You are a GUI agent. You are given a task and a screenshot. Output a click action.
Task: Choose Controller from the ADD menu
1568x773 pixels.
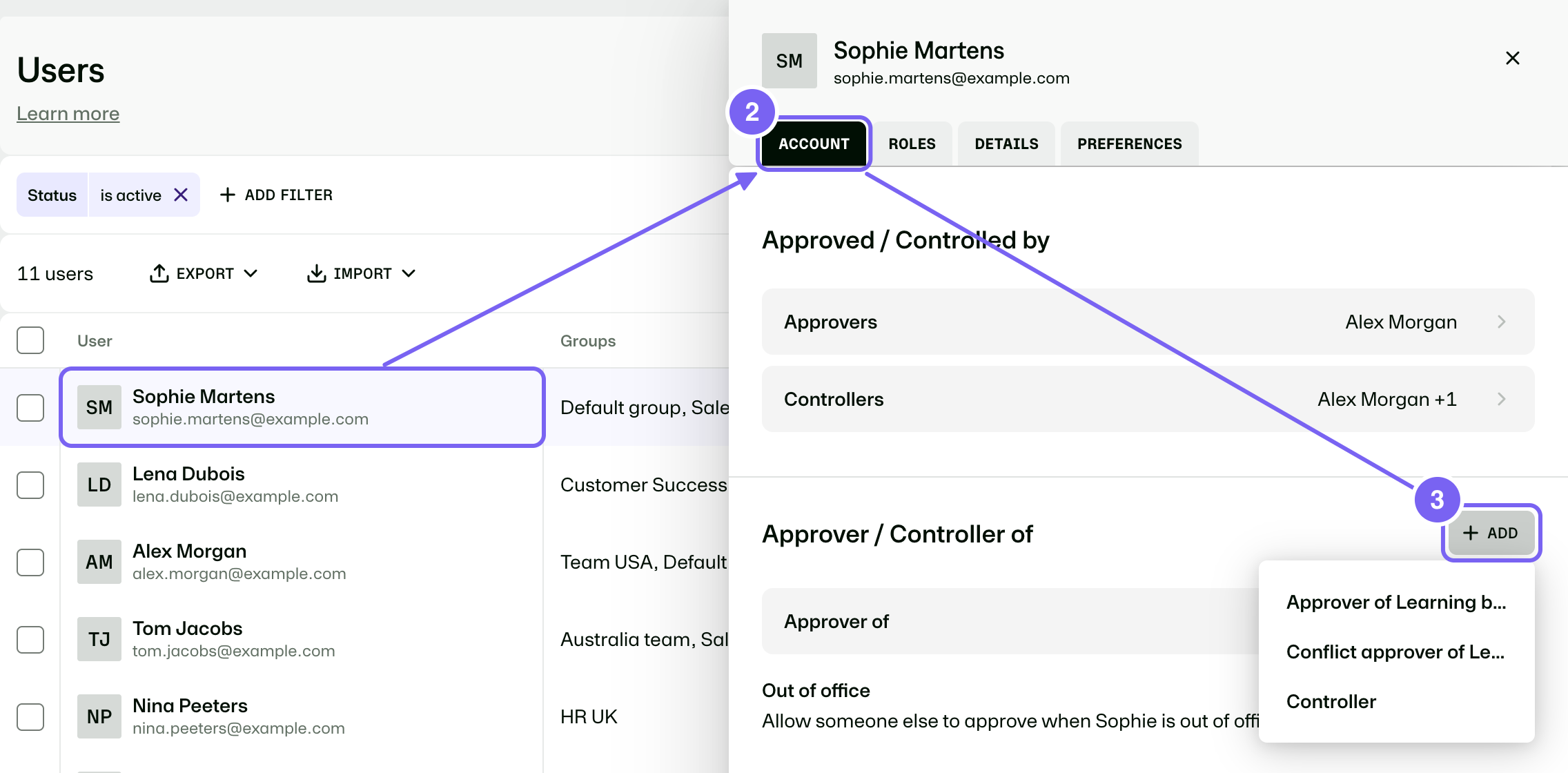(x=1331, y=701)
